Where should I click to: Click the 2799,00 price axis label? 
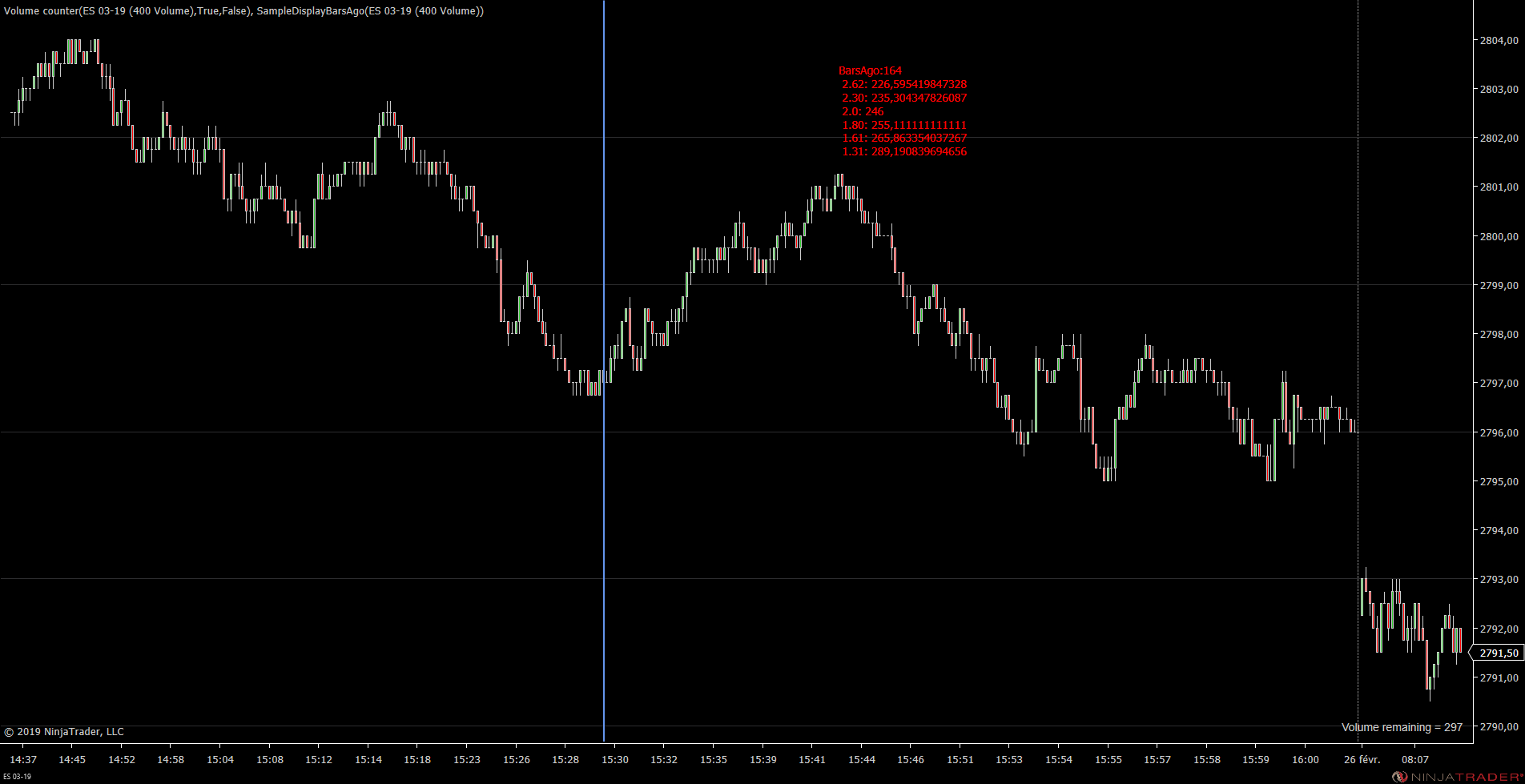tap(1499, 285)
